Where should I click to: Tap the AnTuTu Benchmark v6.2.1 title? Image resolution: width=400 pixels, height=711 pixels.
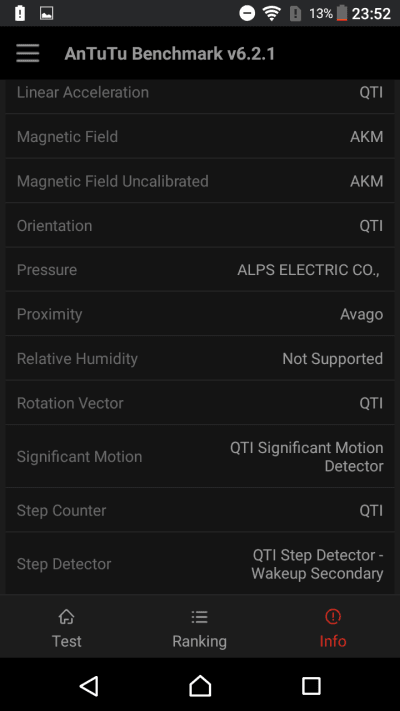(170, 54)
